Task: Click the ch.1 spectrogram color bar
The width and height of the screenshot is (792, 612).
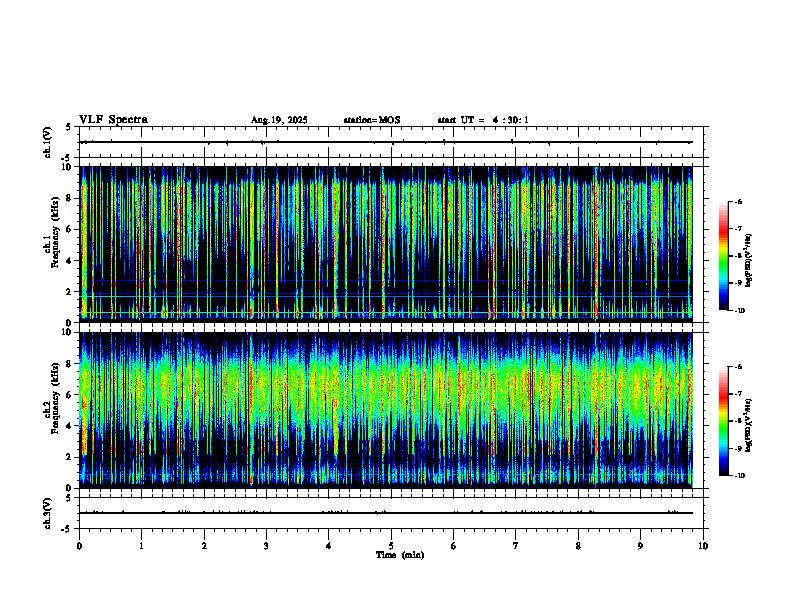Action: pos(723,256)
